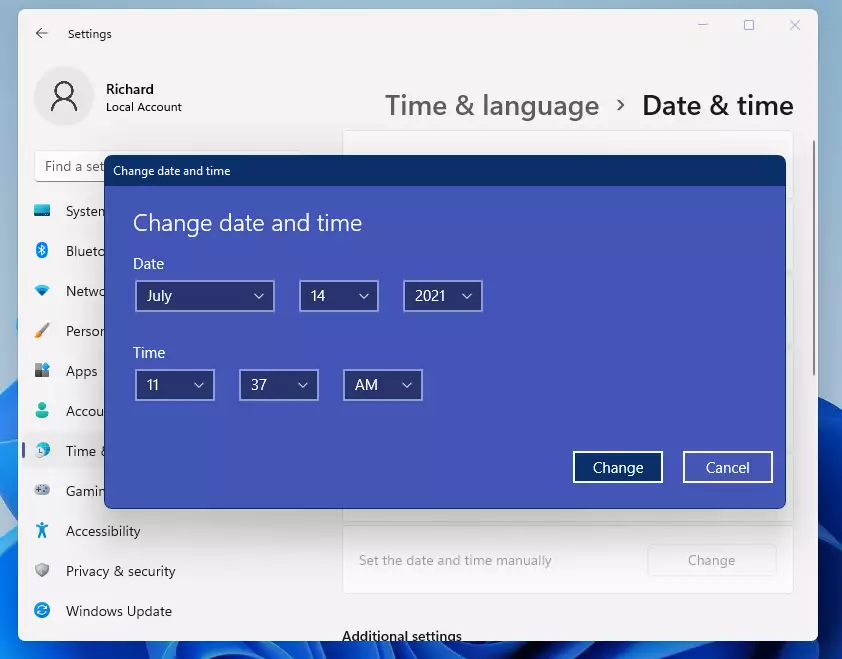
Task: Click the Network wifi icon in sidebar
Action: pyautogui.click(x=42, y=291)
